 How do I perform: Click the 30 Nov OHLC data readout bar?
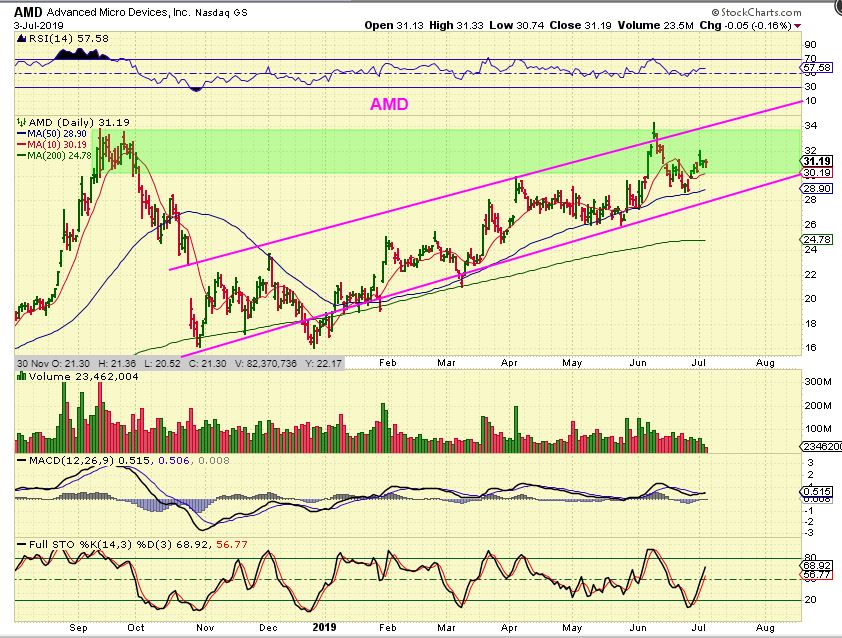tap(179, 364)
